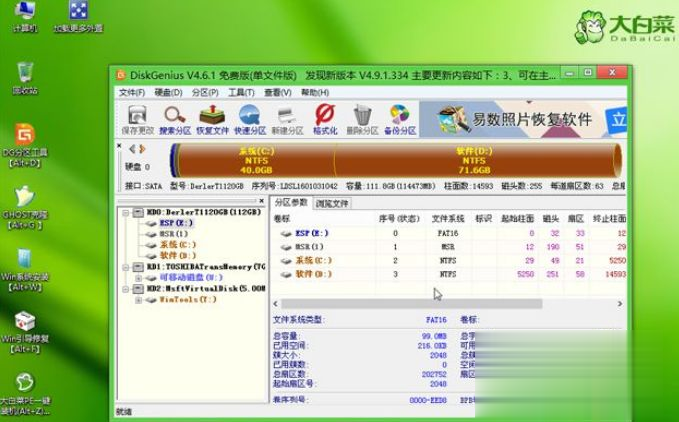The width and height of the screenshot is (679, 422).
Task: Select ESP(E:) in the disk tree
Action: [176, 223]
